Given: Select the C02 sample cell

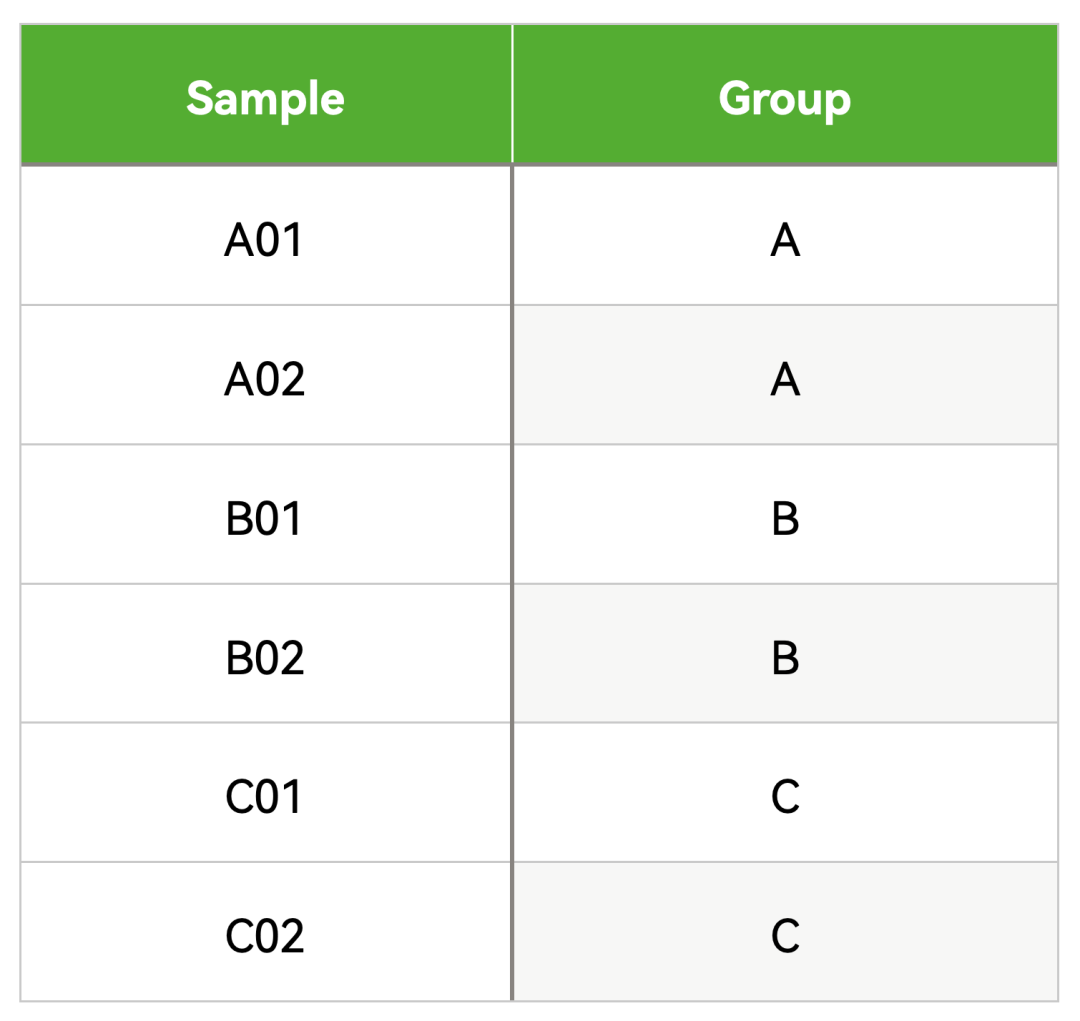Looking at the screenshot, I should (x=266, y=931).
